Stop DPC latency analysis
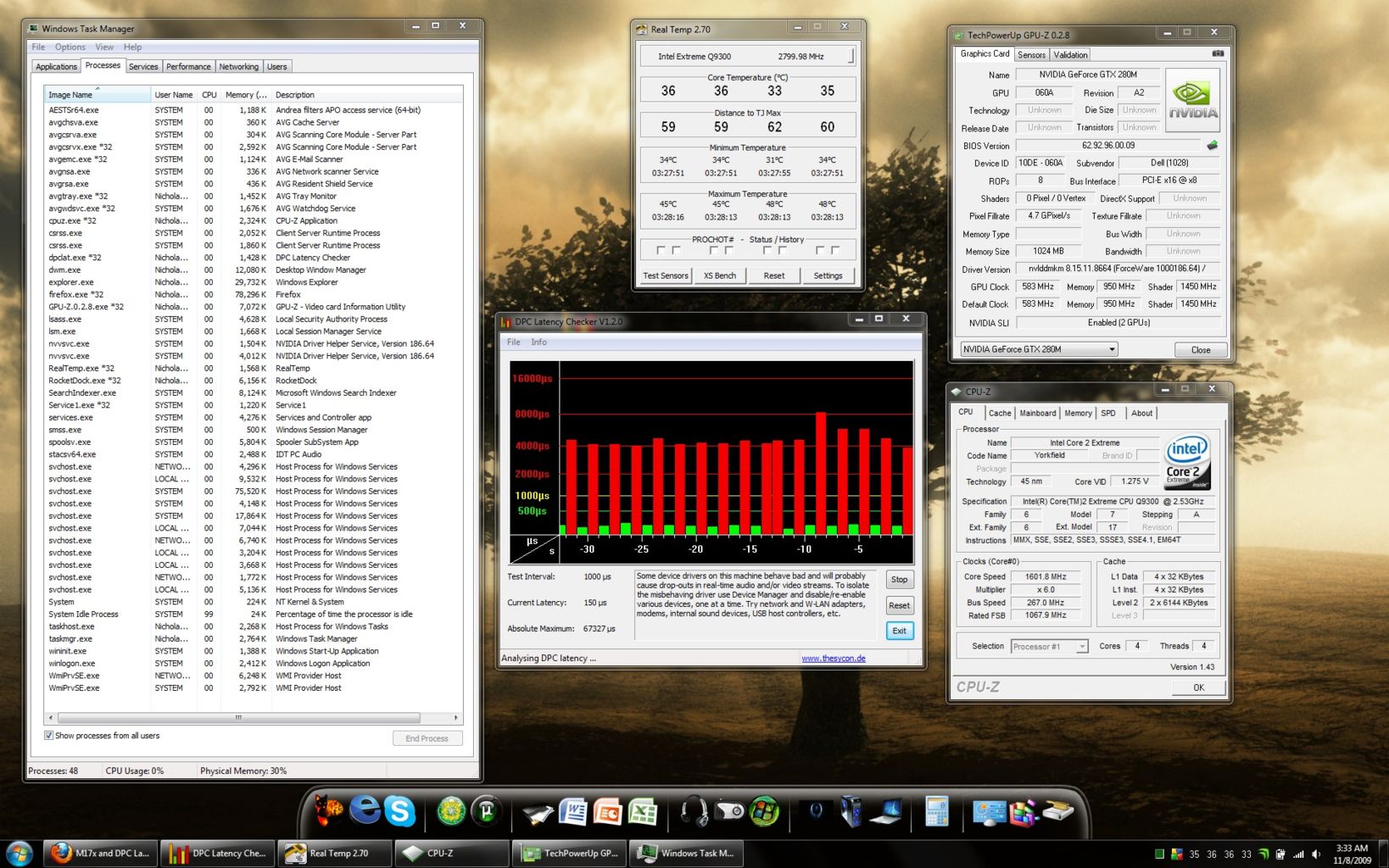Viewport: 1389px width, 868px height. tap(900, 579)
